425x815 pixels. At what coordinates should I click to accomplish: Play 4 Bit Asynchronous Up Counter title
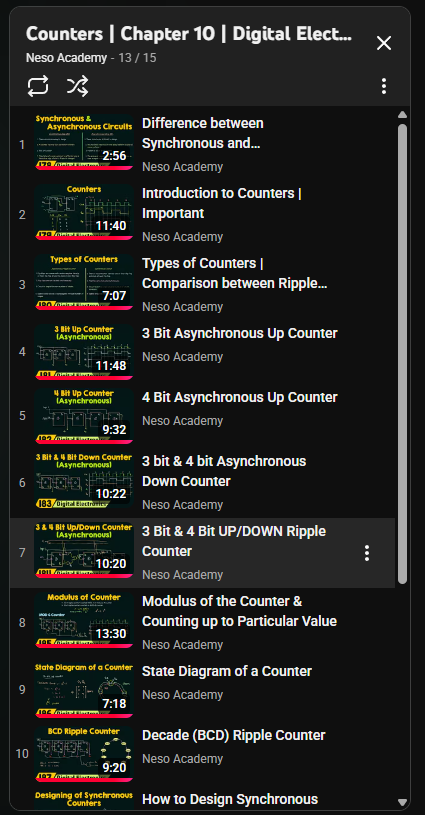(240, 397)
